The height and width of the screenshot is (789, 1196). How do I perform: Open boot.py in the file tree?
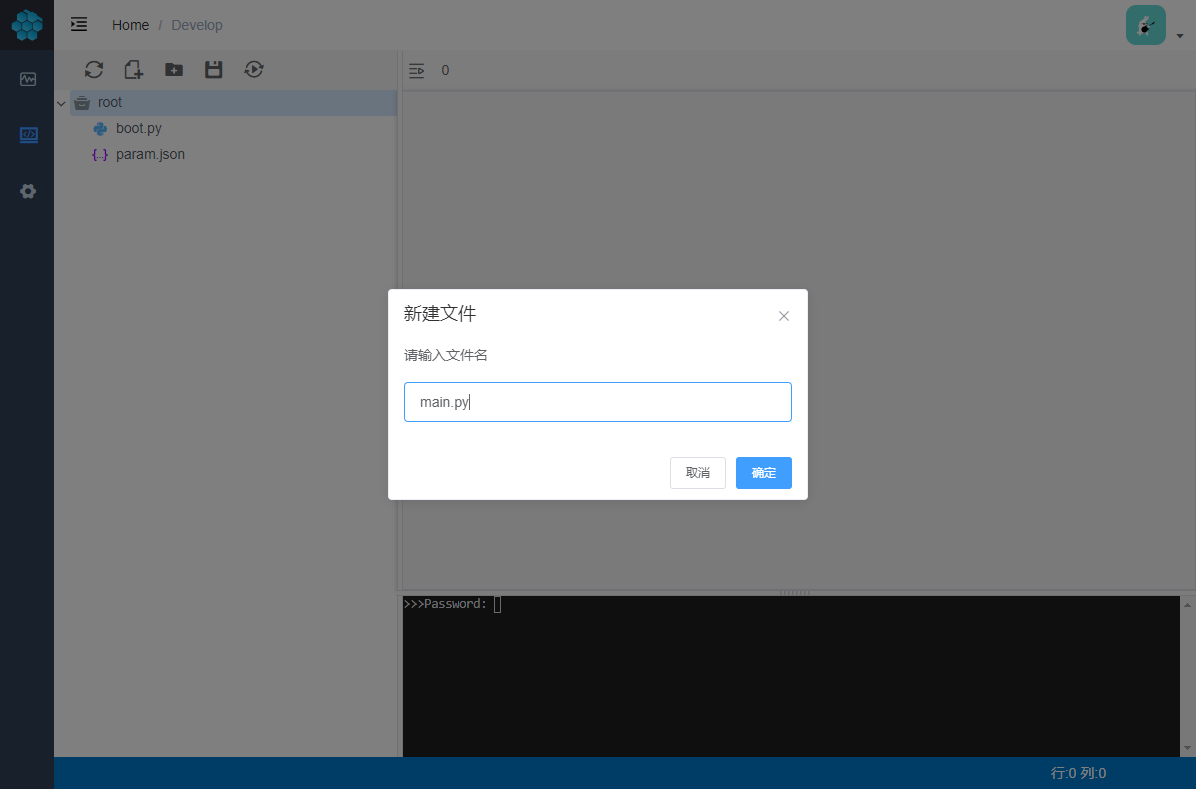(x=138, y=128)
